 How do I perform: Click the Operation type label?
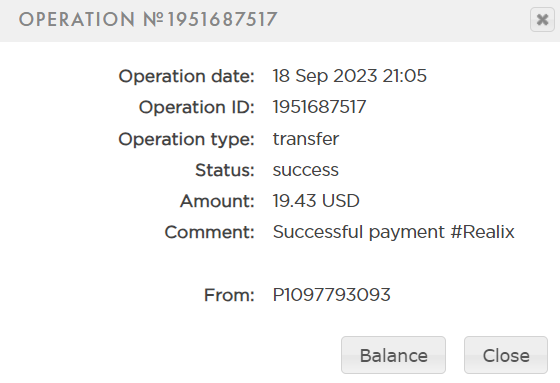[x=186, y=139]
